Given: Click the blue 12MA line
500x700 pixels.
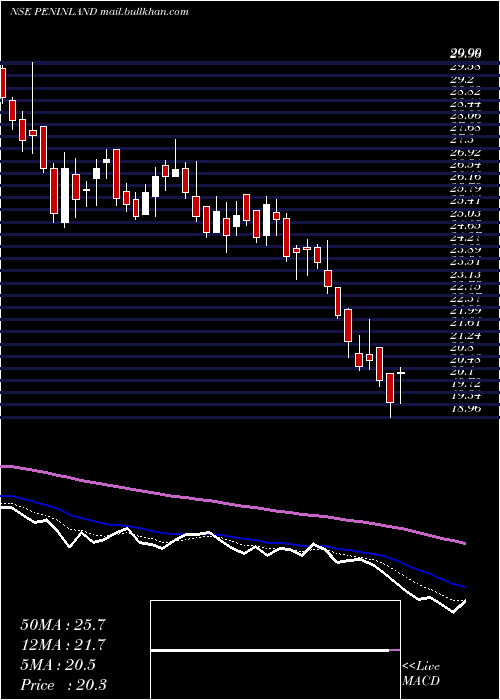Looking at the screenshot, I should tap(233, 538).
